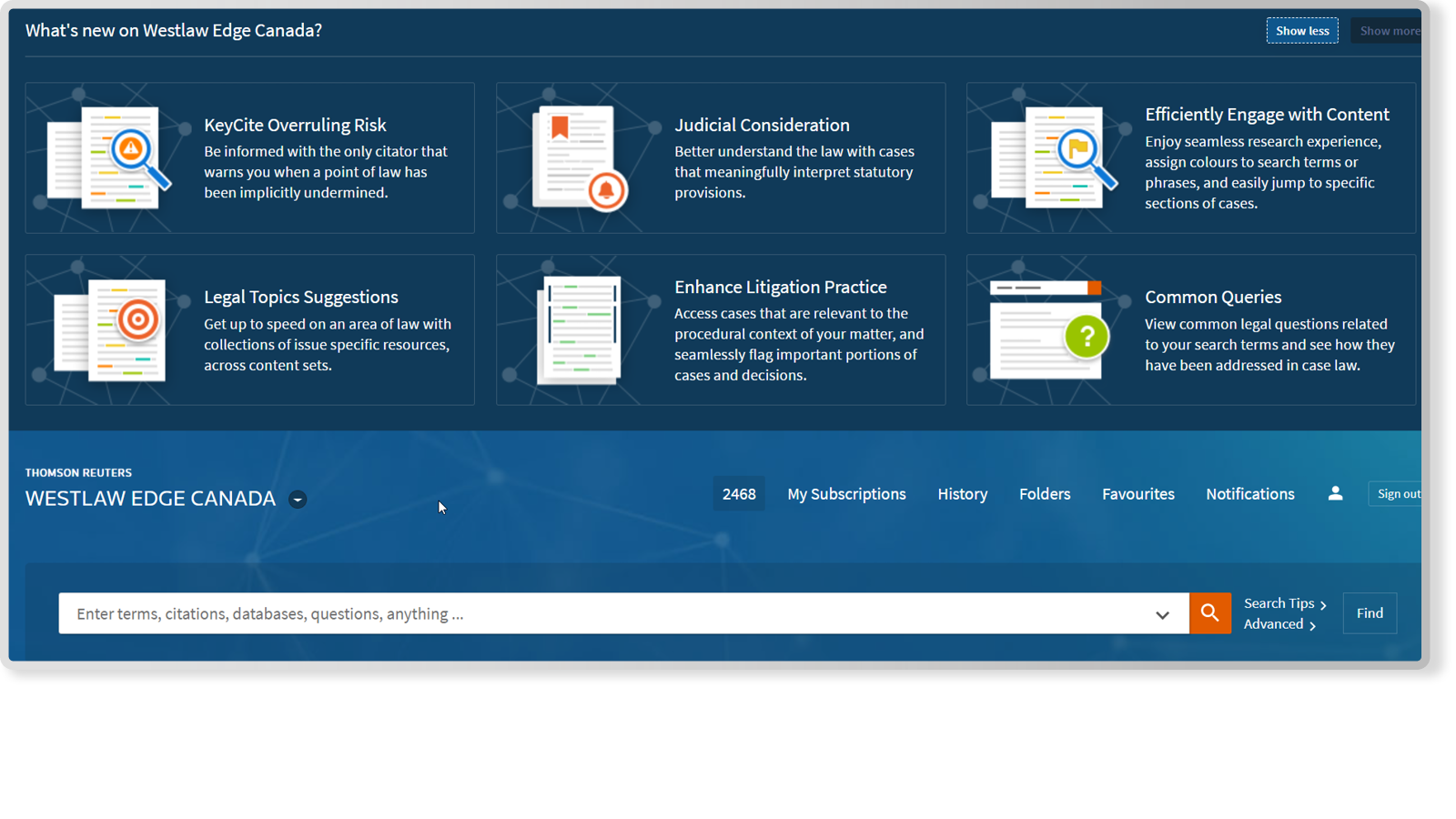
Task: Click the Show less button
Action: tap(1302, 31)
